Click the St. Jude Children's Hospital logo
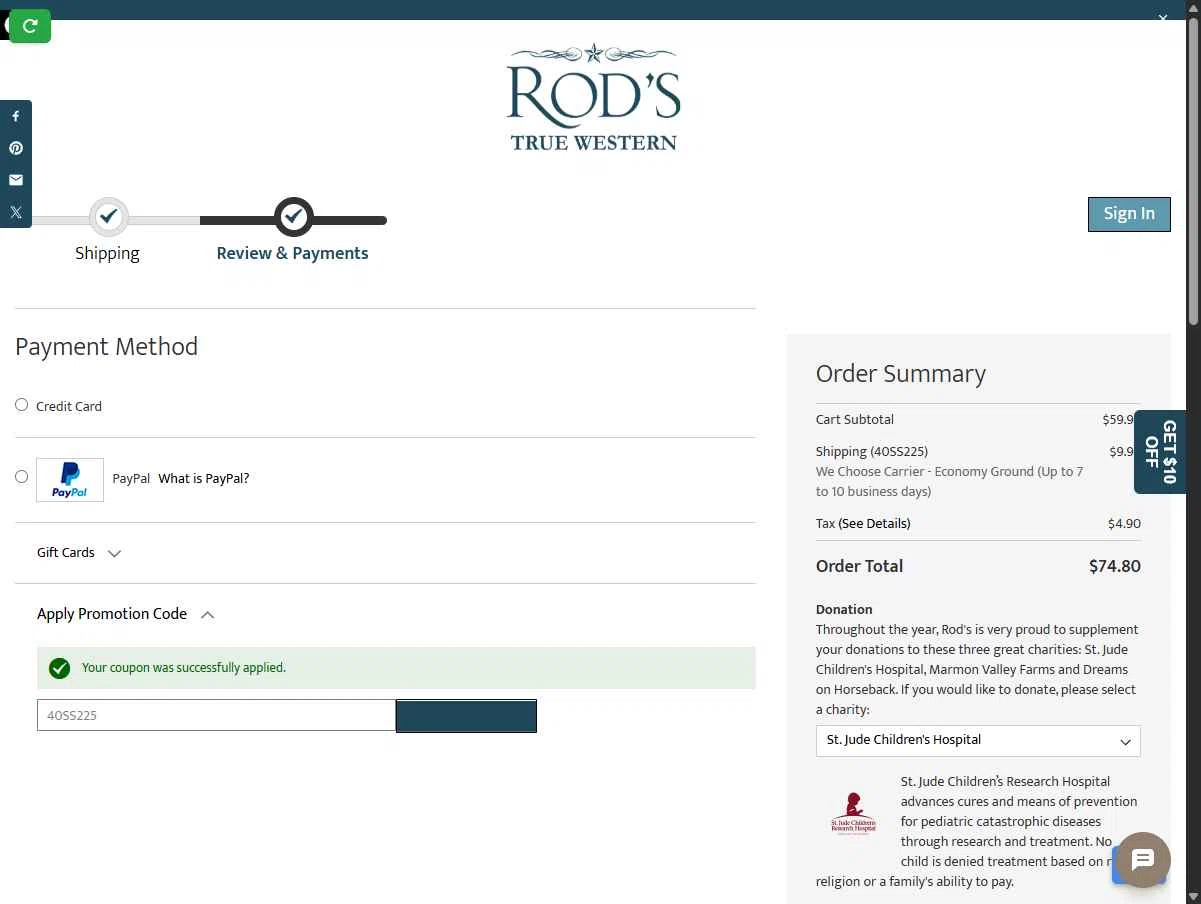This screenshot has height=904, width=1201. [x=853, y=813]
